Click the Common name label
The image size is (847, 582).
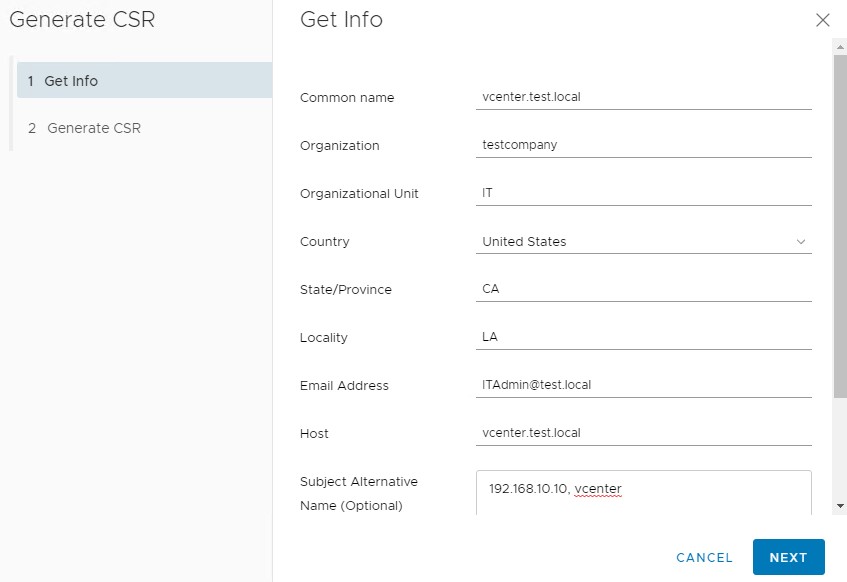[x=347, y=98]
